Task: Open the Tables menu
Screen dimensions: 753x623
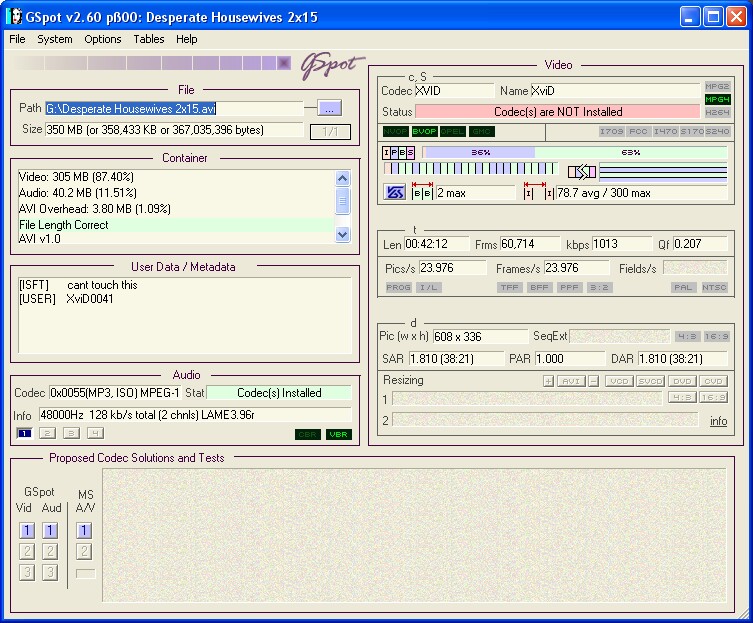Action: [149, 39]
